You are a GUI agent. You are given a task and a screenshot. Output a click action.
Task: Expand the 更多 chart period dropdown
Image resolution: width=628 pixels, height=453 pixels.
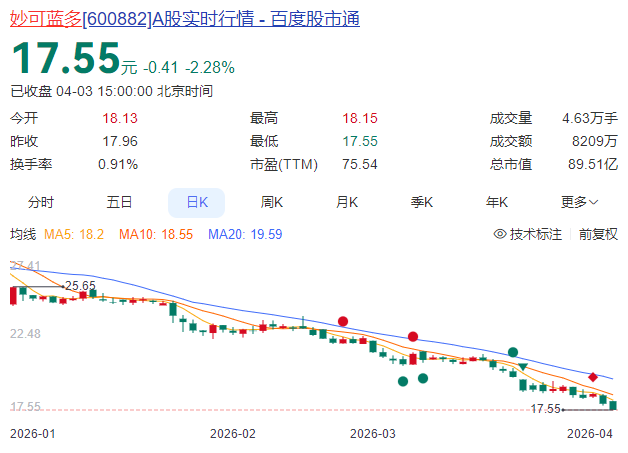point(579,202)
